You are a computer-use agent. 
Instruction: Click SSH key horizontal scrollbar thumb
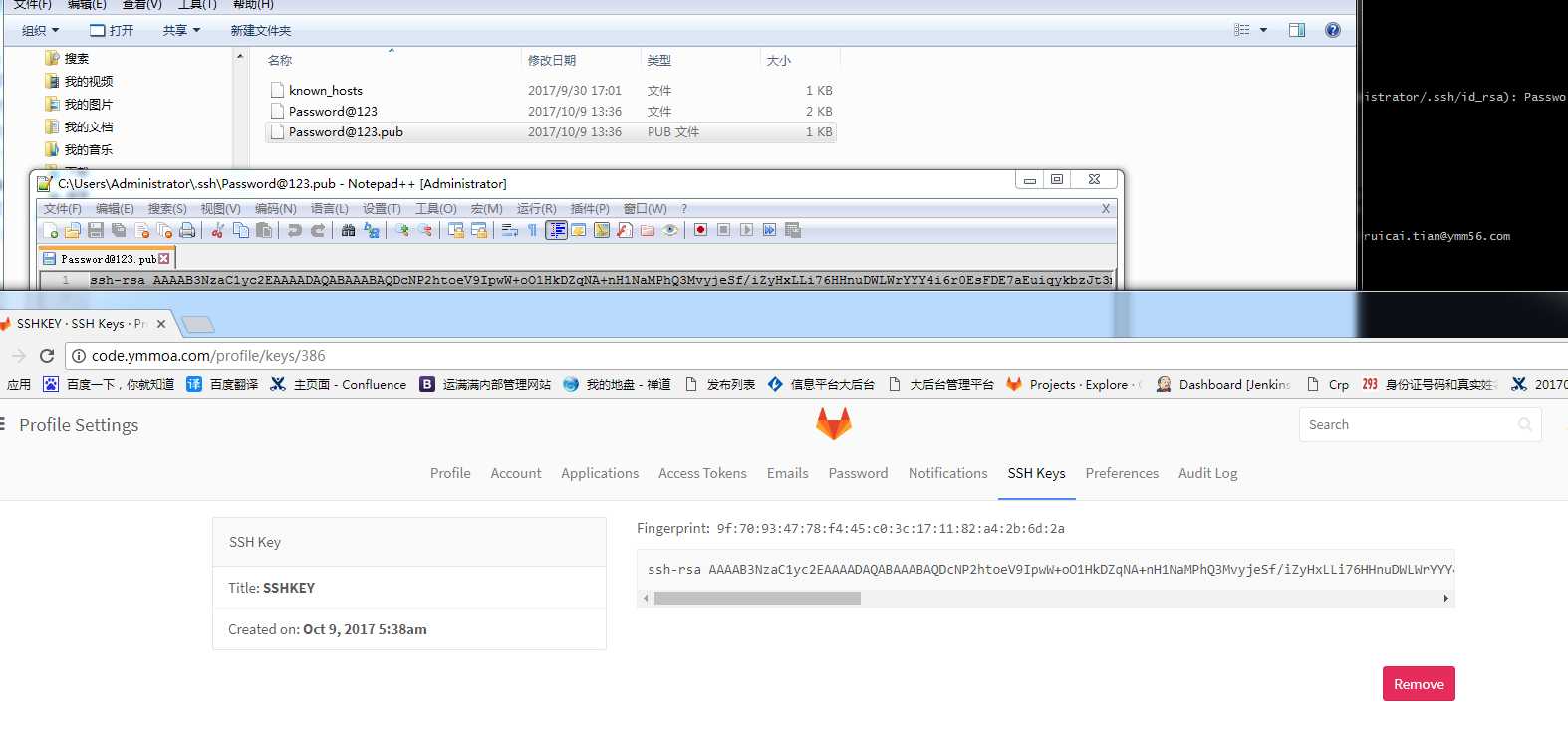tap(757, 598)
